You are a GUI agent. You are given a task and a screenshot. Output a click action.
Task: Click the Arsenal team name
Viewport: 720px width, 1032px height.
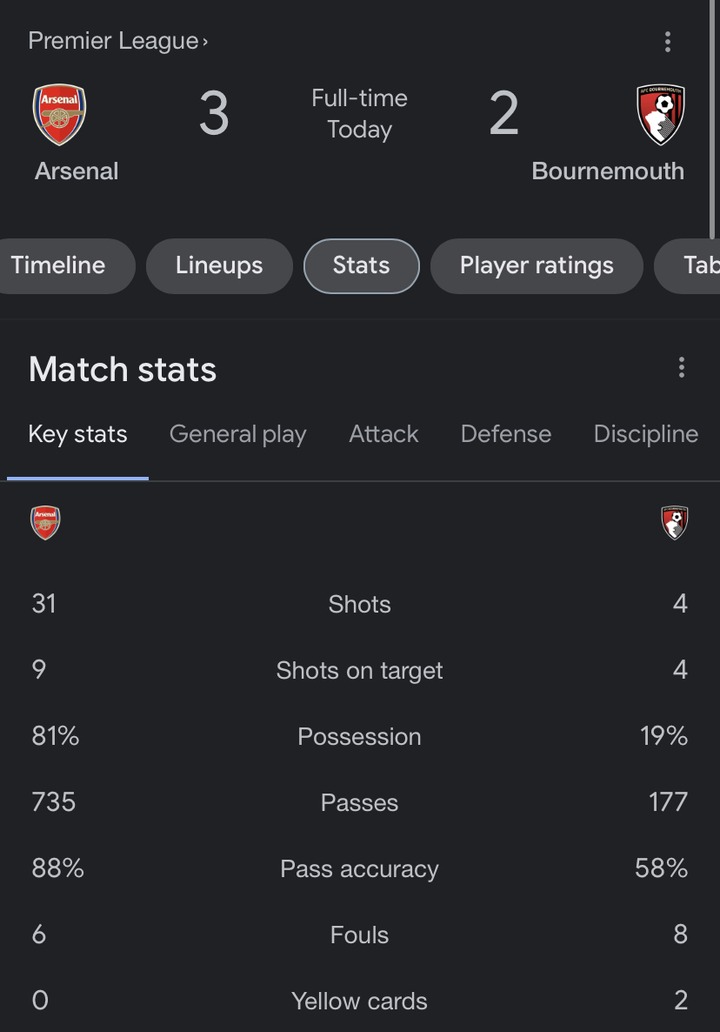[x=76, y=171]
